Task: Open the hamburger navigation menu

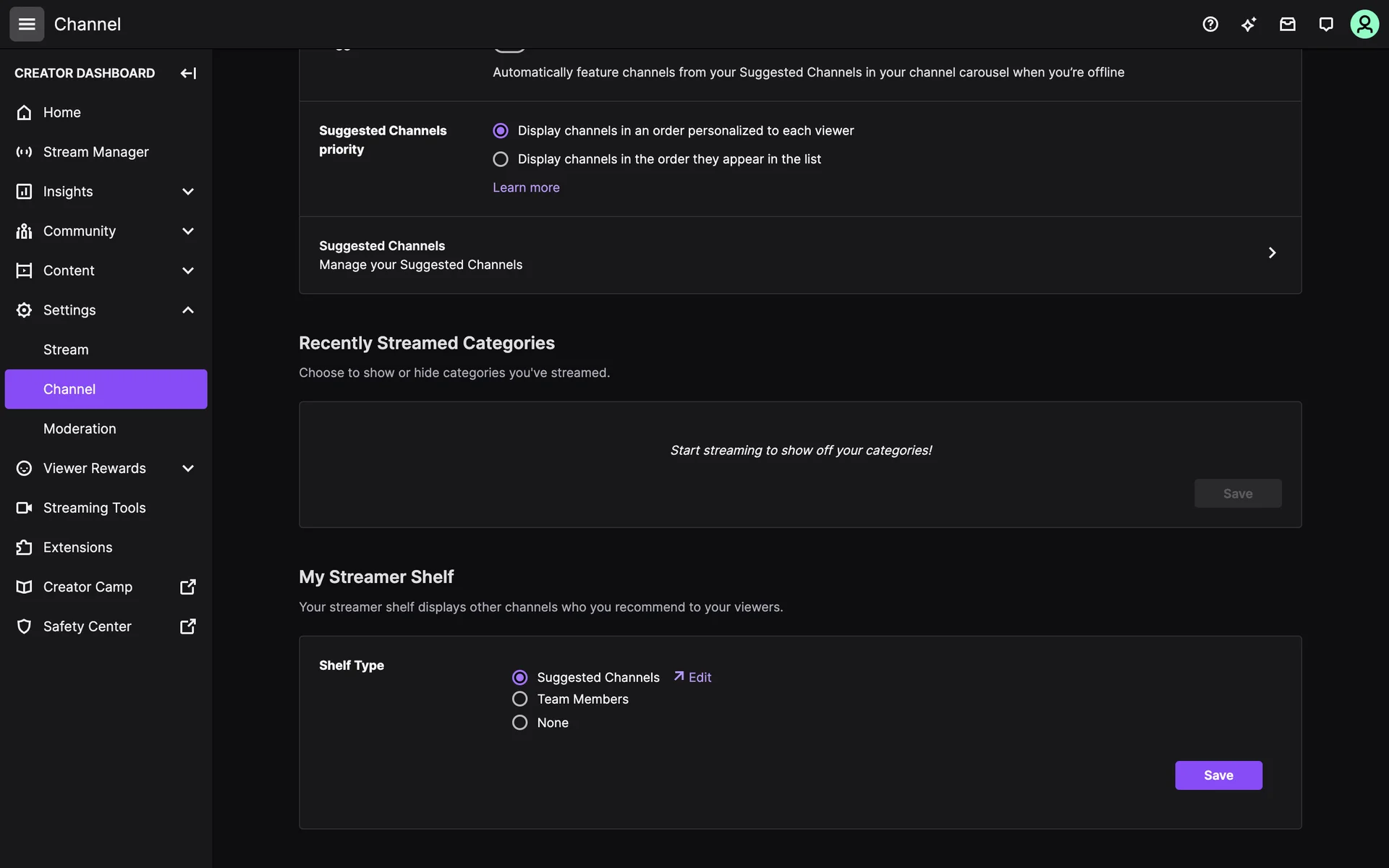Action: click(x=27, y=24)
